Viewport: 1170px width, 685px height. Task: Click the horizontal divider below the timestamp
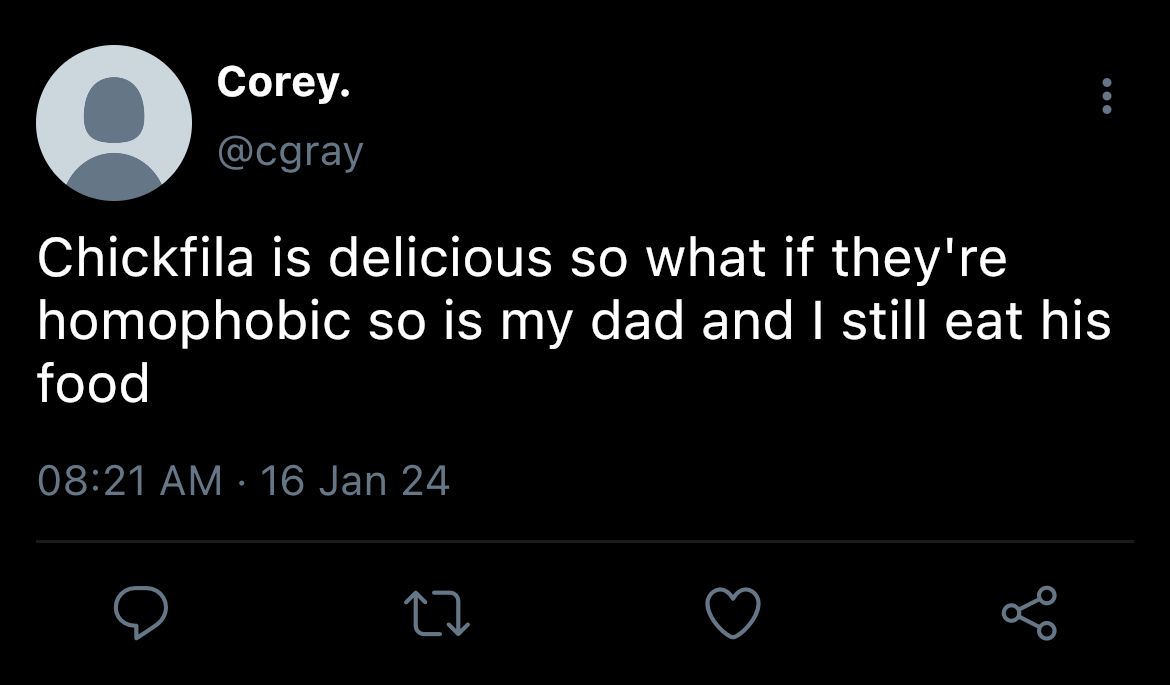(x=585, y=541)
